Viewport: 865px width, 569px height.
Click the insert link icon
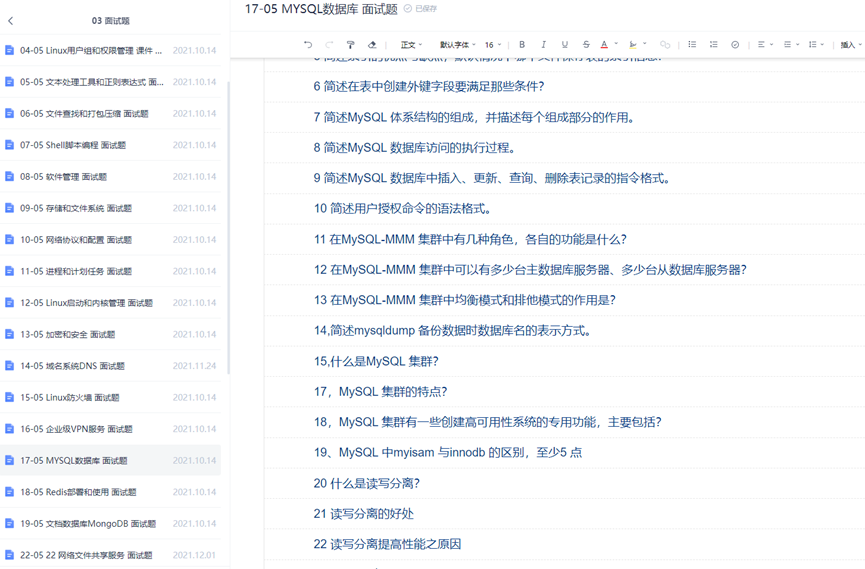(x=665, y=45)
